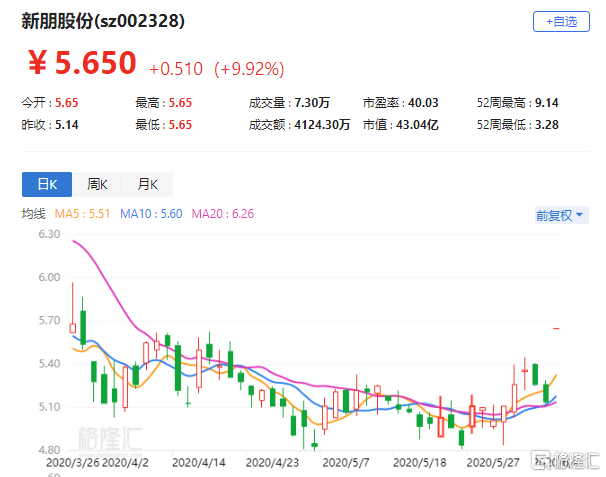Screen dimensions: 606x477
Task: Click the 6.00 price axis label
Action: 49,277
